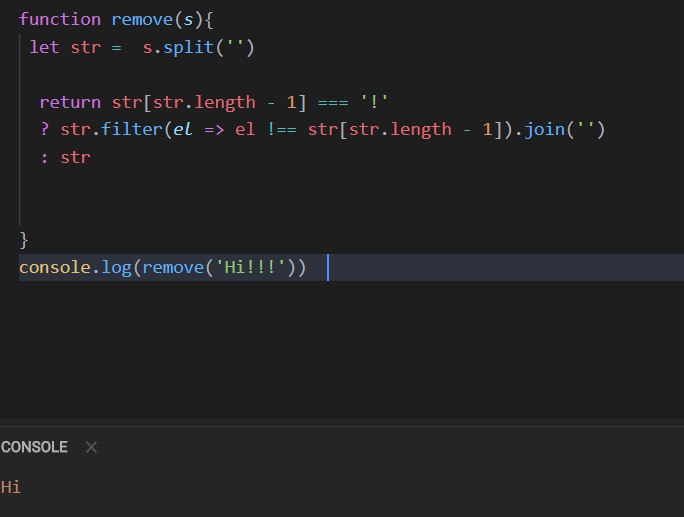Viewport: 684px width, 517px height.
Task: Click the 'return' keyword
Action: (x=70, y=103)
